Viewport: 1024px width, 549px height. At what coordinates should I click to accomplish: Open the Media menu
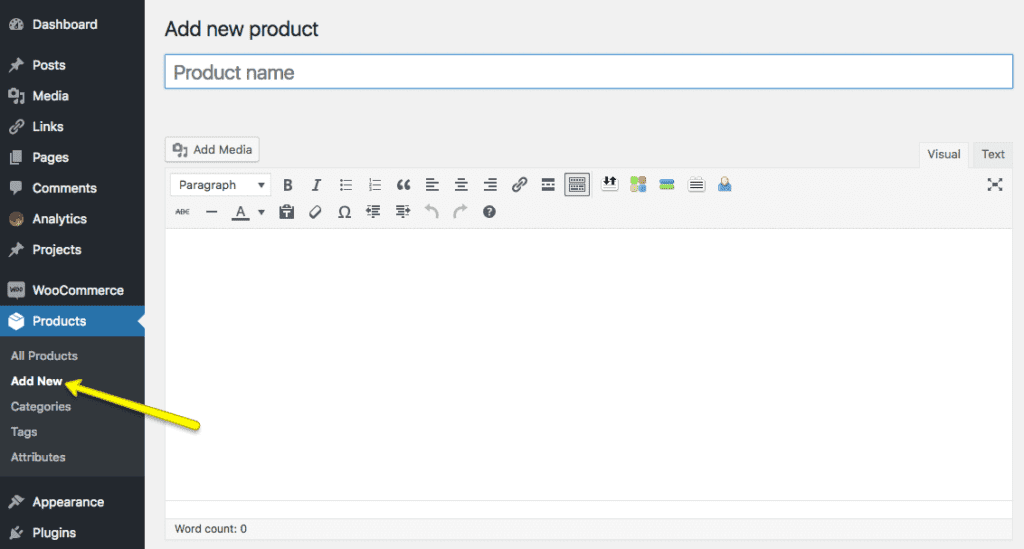[72, 95]
